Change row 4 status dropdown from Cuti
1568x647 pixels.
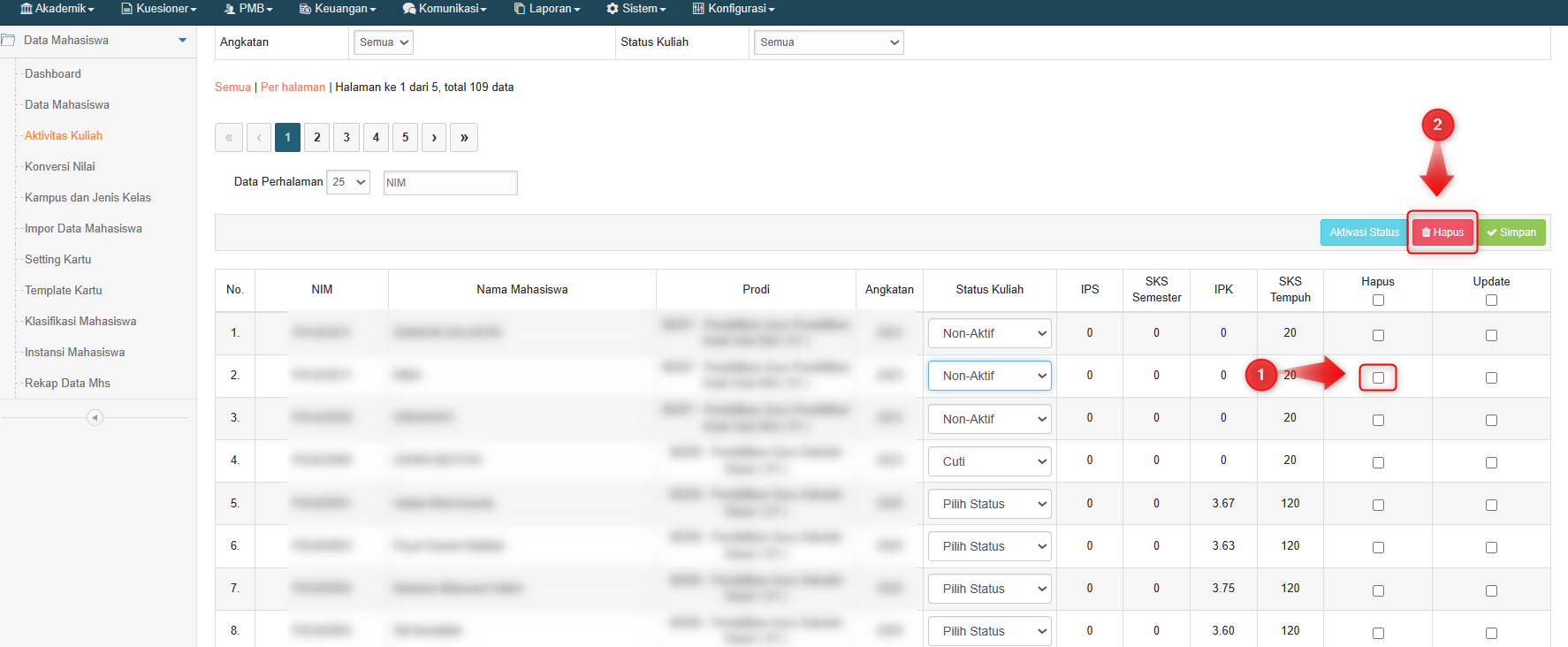click(x=989, y=461)
